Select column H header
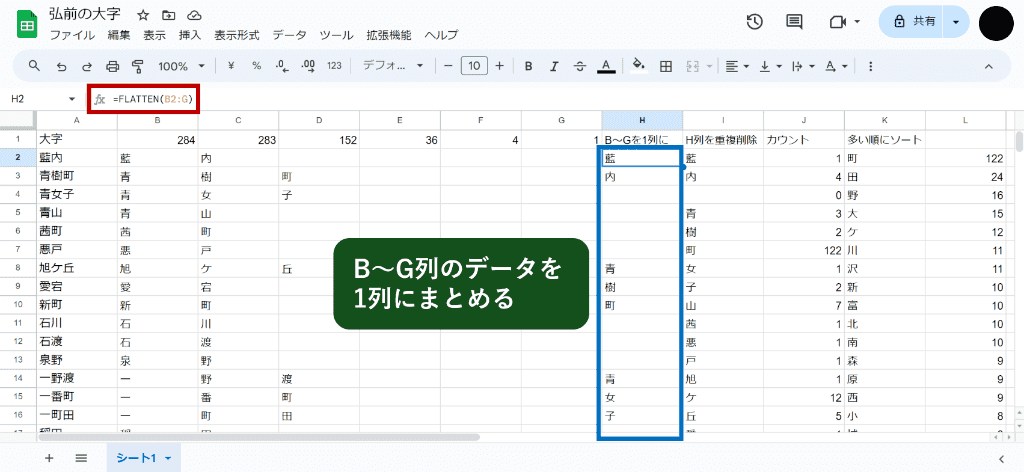This screenshot has width=1024, height=472. (642, 120)
